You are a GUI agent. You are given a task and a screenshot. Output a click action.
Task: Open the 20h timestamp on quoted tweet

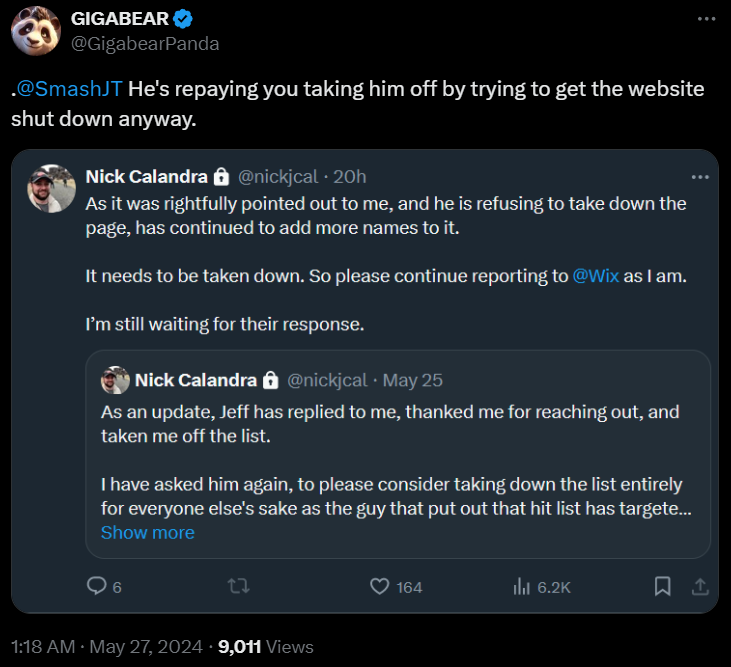(350, 176)
